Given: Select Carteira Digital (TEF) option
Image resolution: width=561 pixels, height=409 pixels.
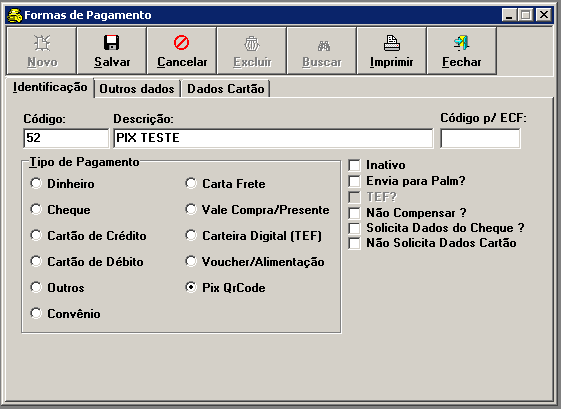Looking at the screenshot, I should 191,235.
